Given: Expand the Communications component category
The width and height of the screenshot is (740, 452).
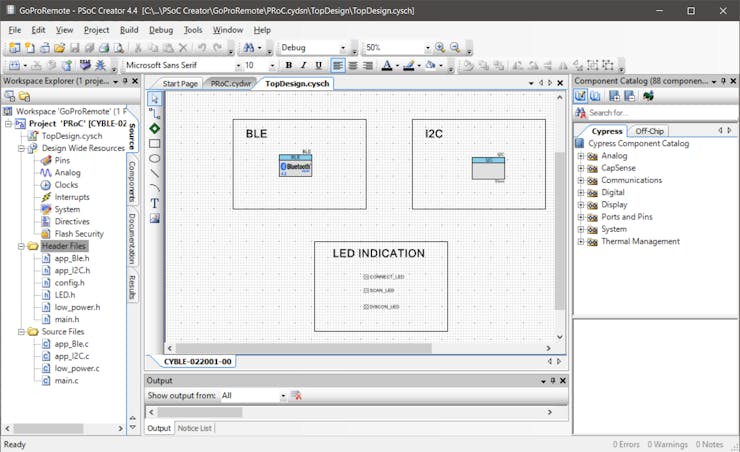Looking at the screenshot, I should point(580,181).
